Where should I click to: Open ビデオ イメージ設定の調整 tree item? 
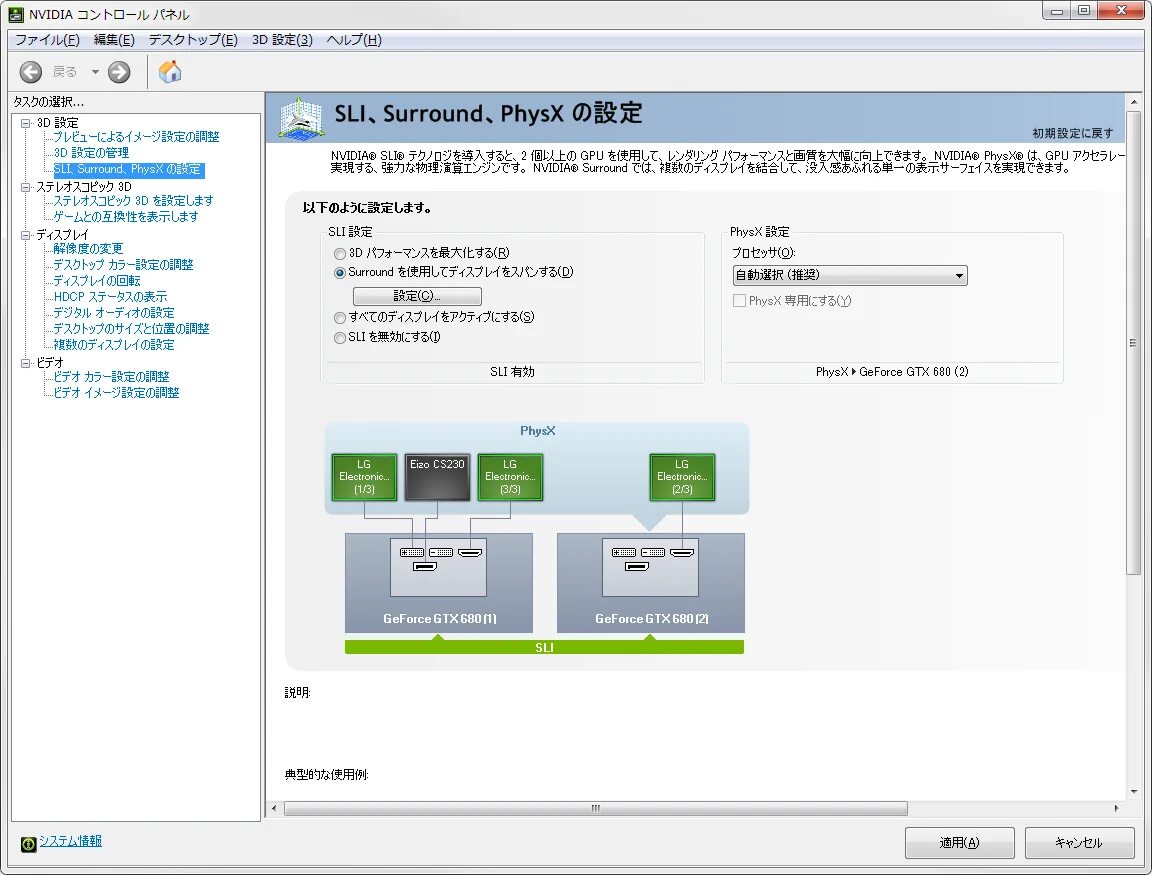116,393
